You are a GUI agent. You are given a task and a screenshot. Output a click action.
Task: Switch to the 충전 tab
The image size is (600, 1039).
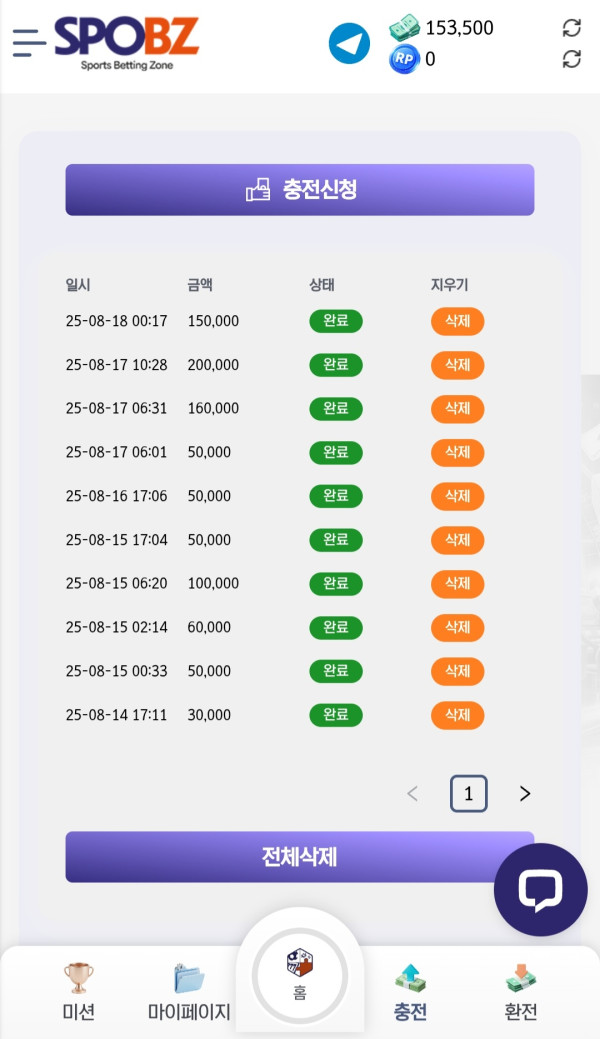coord(410,992)
